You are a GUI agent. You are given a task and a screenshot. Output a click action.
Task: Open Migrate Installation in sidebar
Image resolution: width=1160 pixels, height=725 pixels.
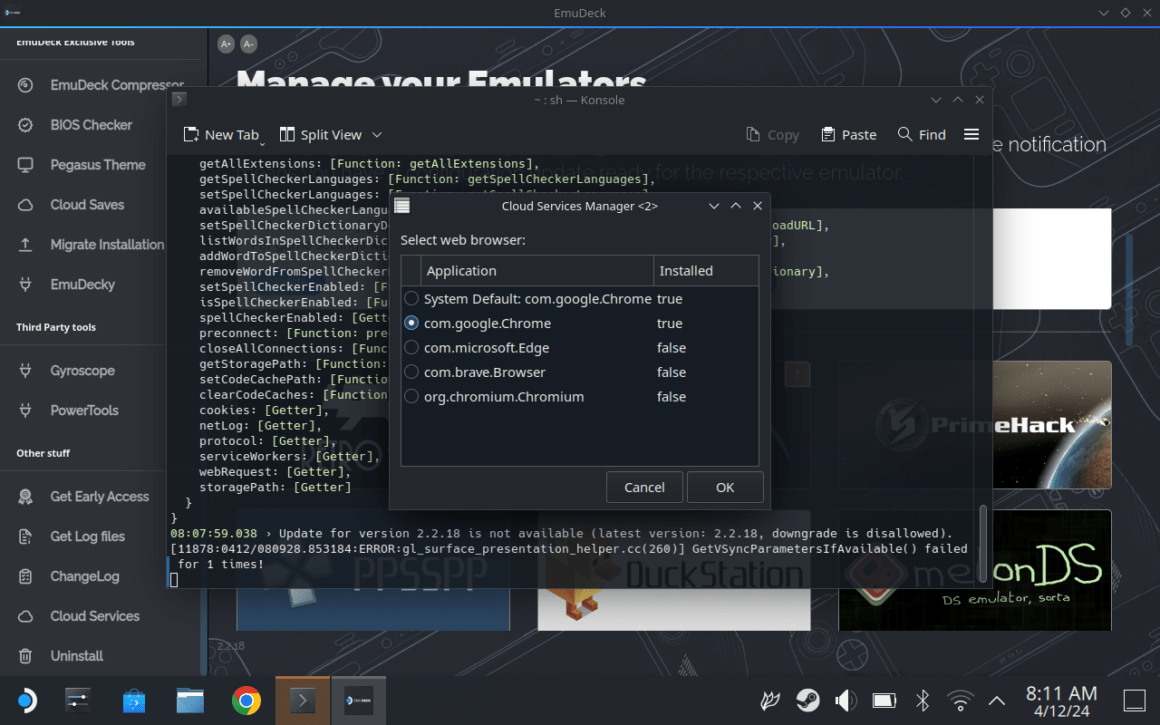pyautogui.click(x=90, y=245)
